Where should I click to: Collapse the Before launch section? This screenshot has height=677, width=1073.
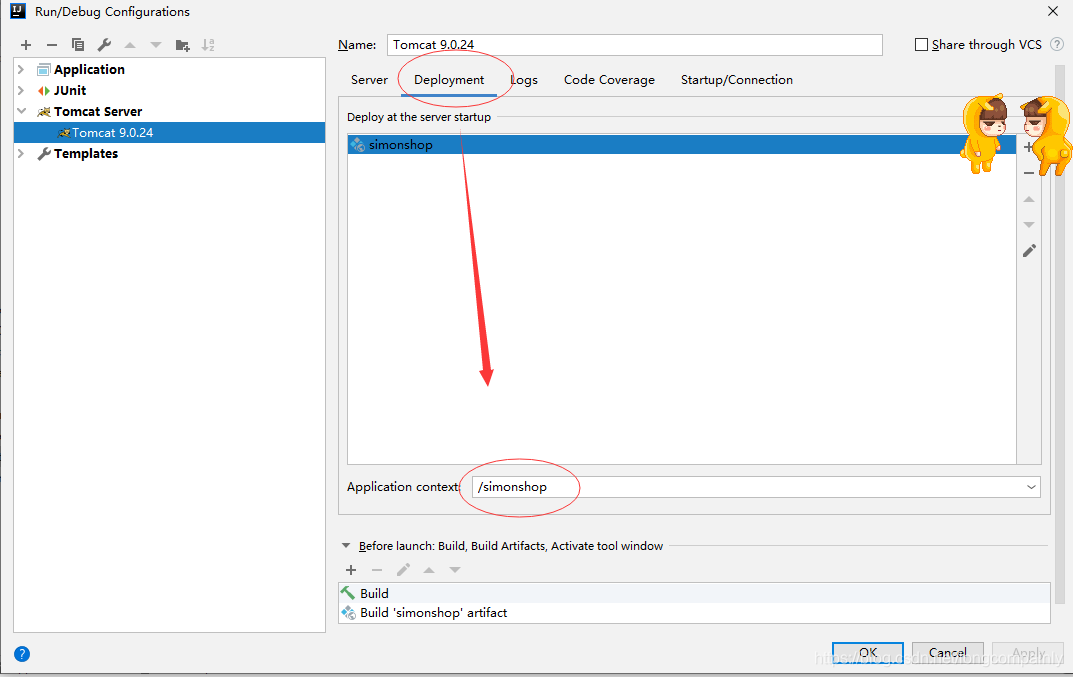(x=346, y=546)
